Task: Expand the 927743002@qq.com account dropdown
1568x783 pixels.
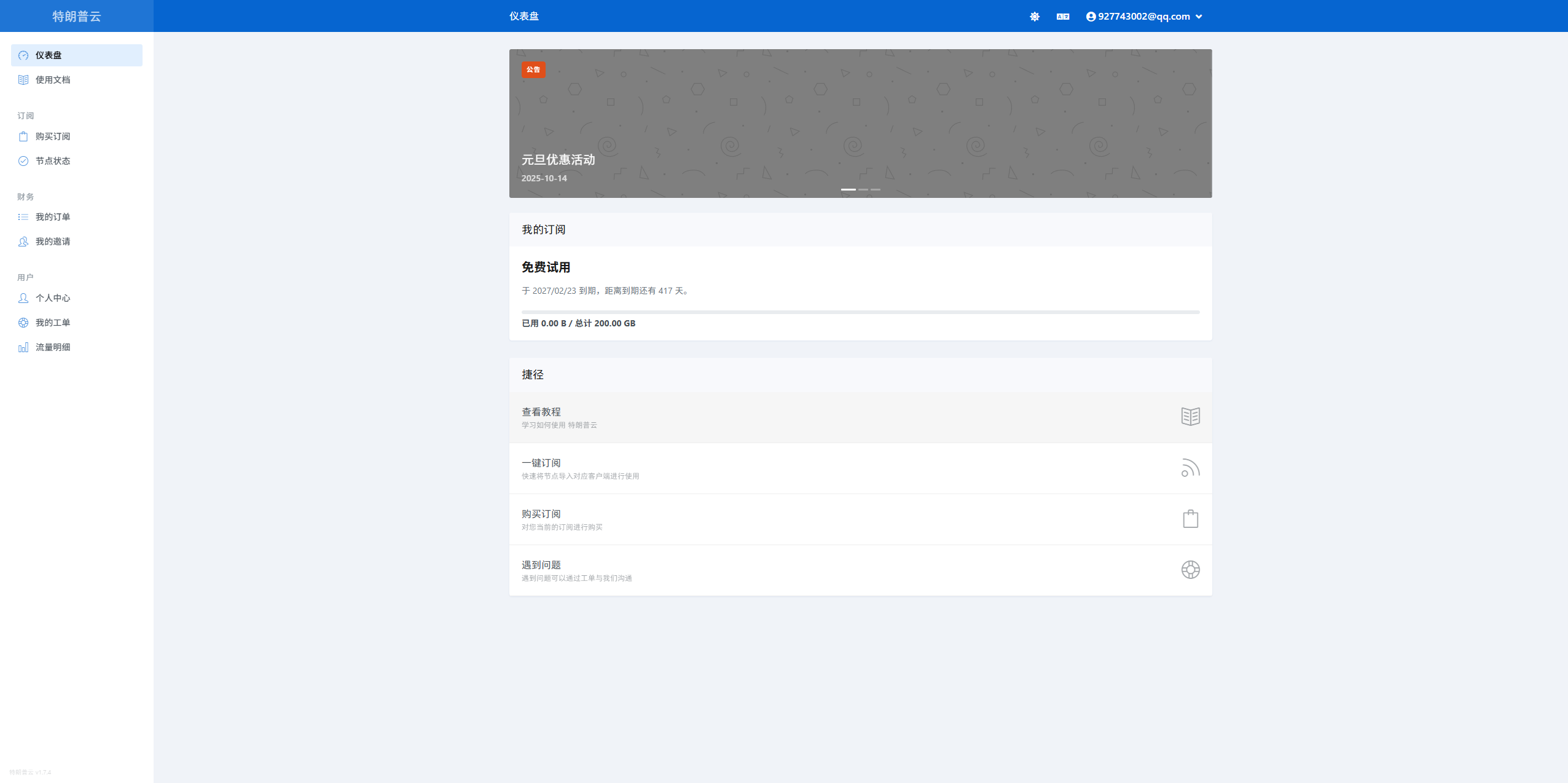Action: point(1144,17)
